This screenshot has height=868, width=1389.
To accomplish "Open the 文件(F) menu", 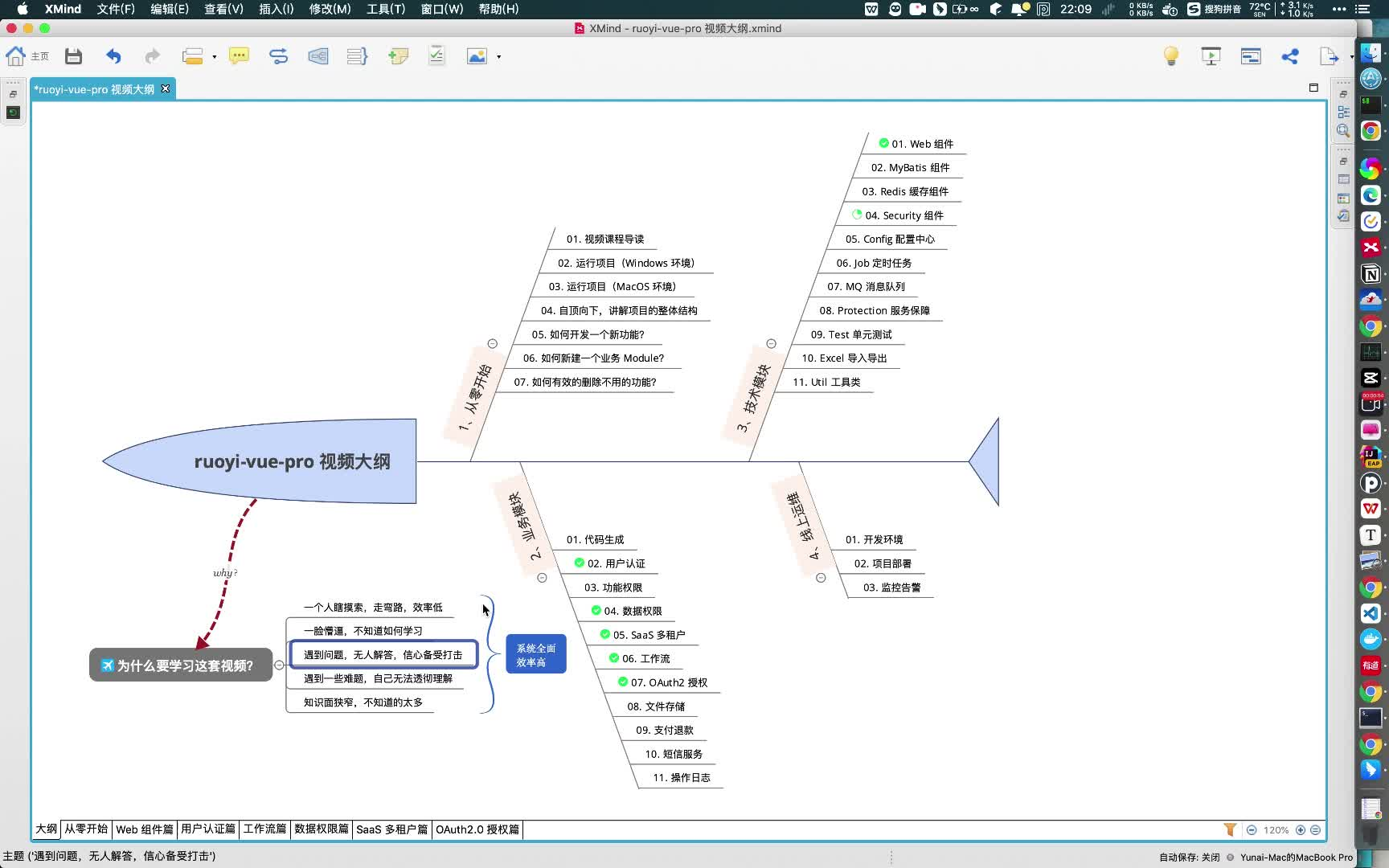I will (x=116, y=9).
